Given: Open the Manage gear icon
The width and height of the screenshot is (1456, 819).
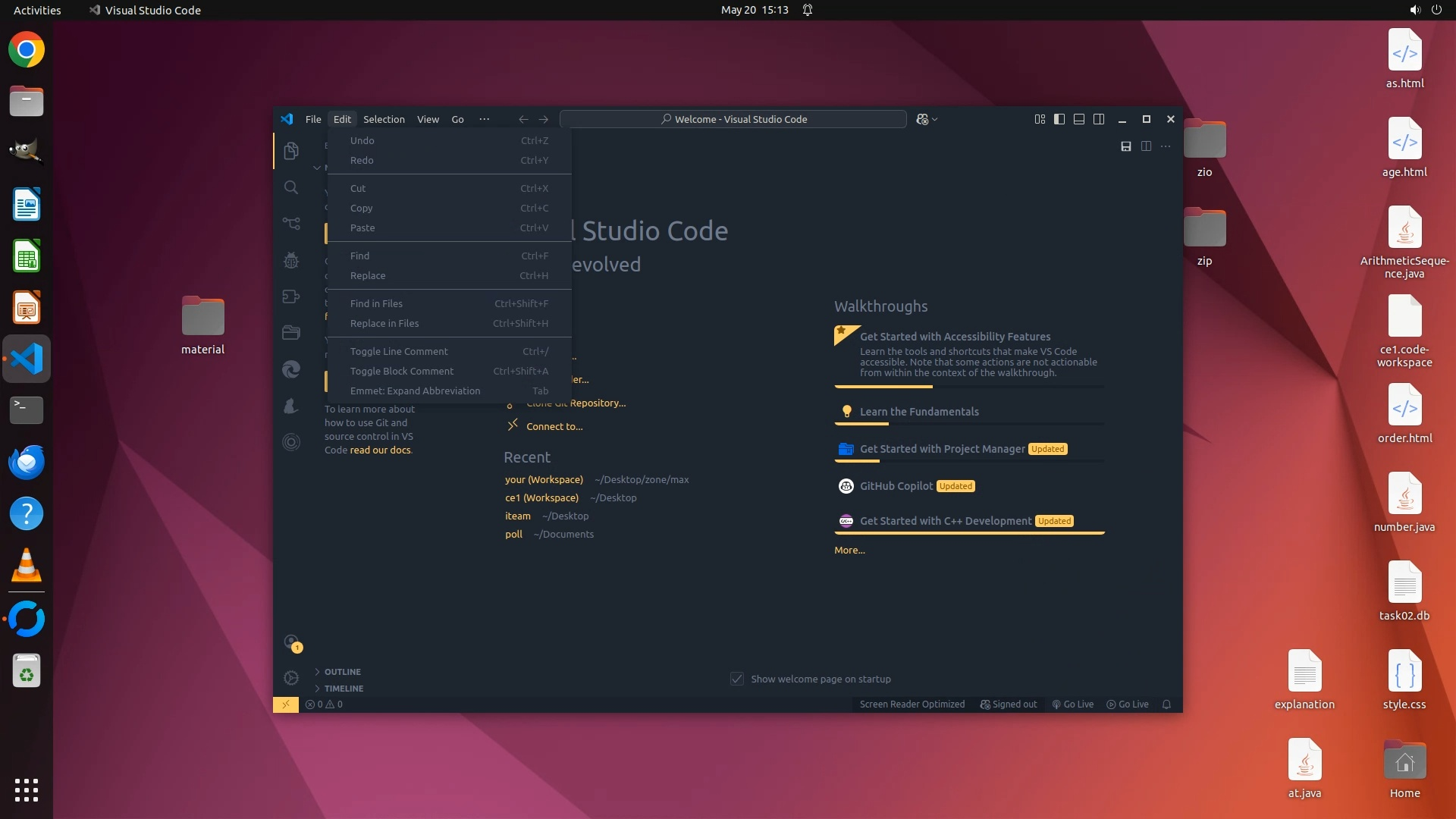Looking at the screenshot, I should tap(291, 678).
